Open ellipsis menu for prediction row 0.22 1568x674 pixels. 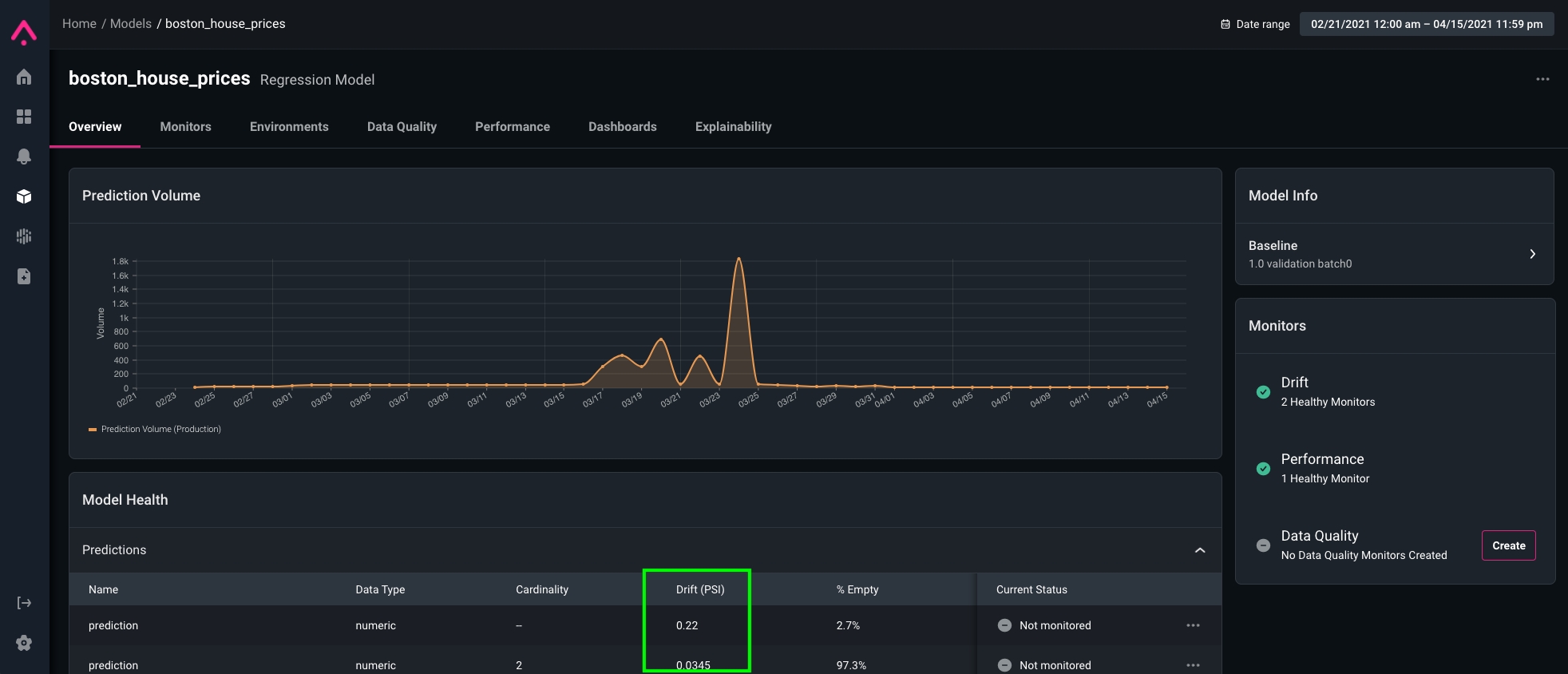coord(1193,625)
